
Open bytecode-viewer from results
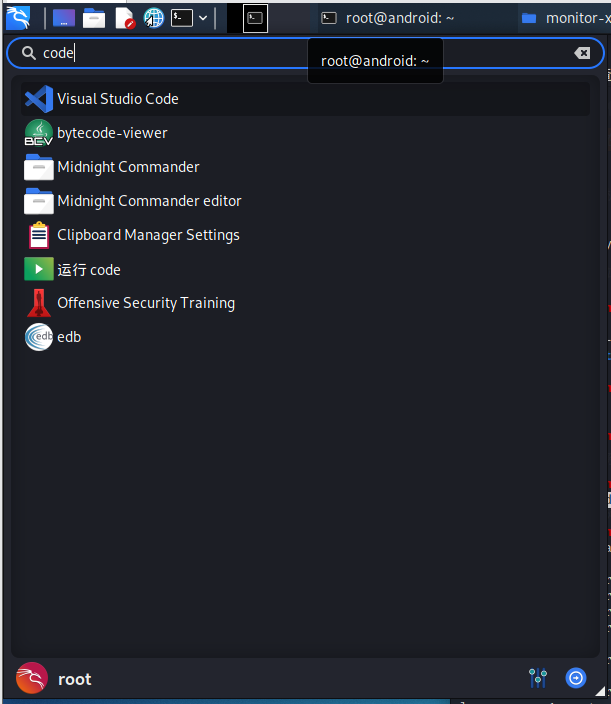pos(305,133)
